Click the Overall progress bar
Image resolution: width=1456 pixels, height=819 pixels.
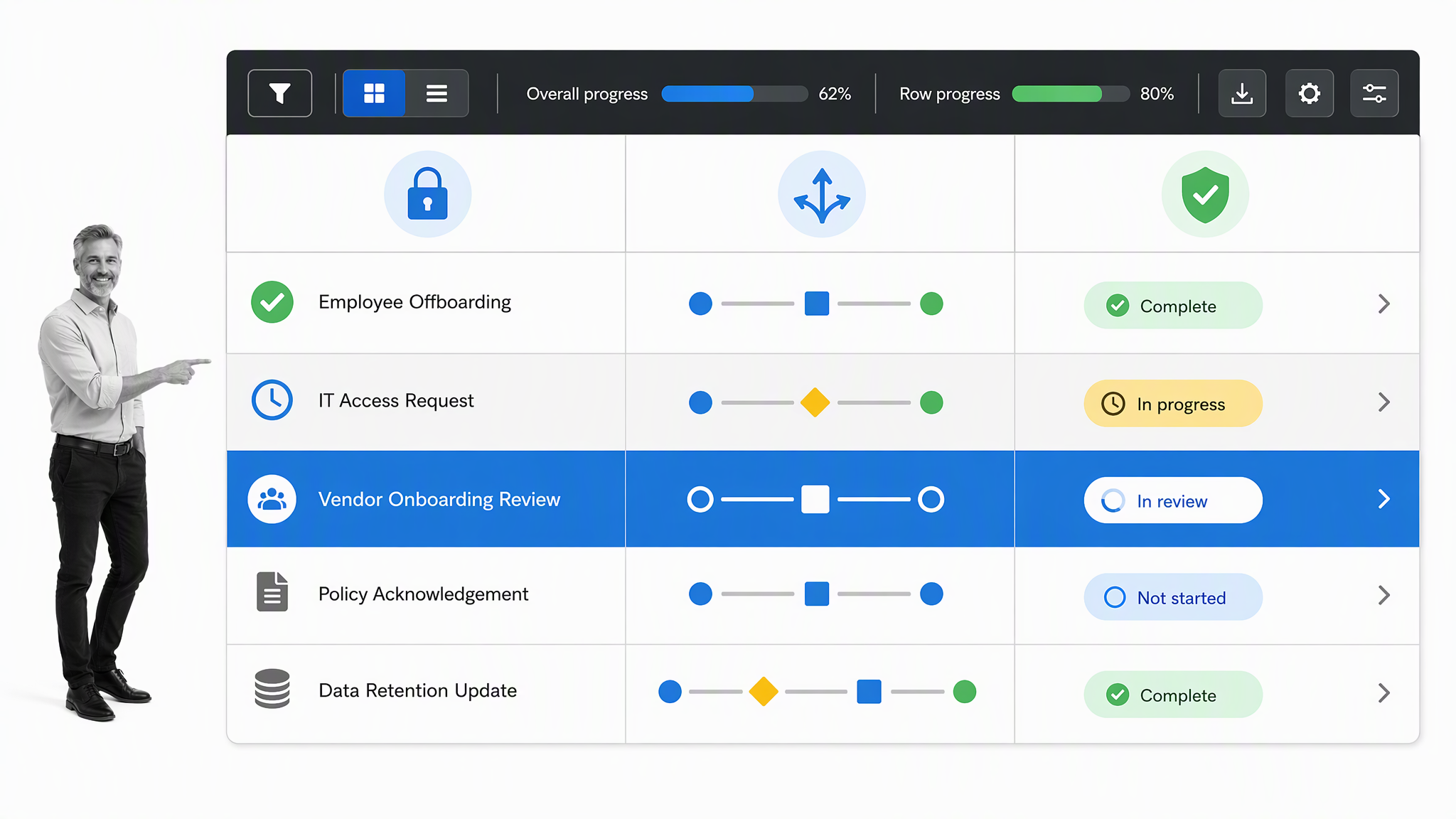click(734, 94)
